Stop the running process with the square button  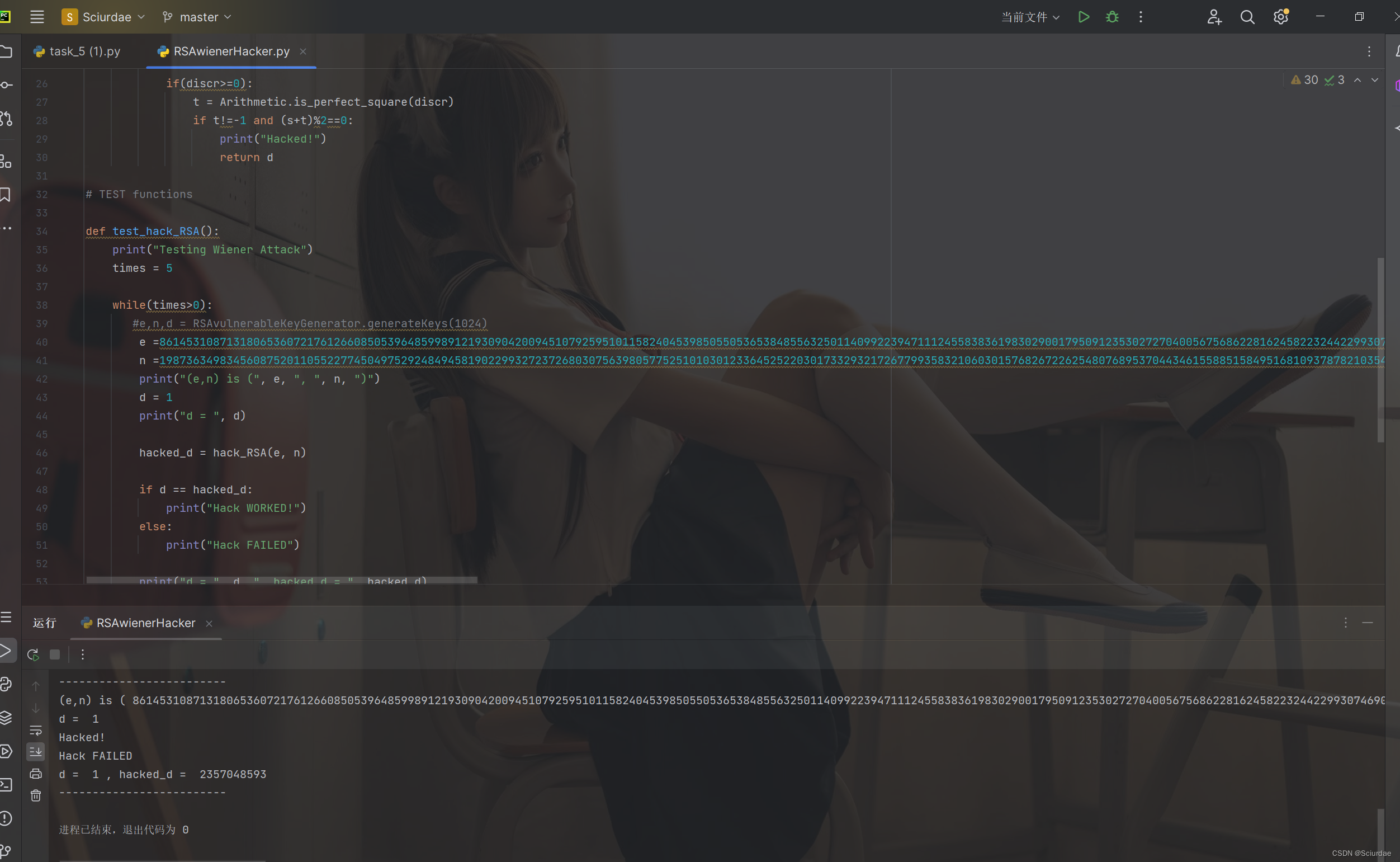55,654
